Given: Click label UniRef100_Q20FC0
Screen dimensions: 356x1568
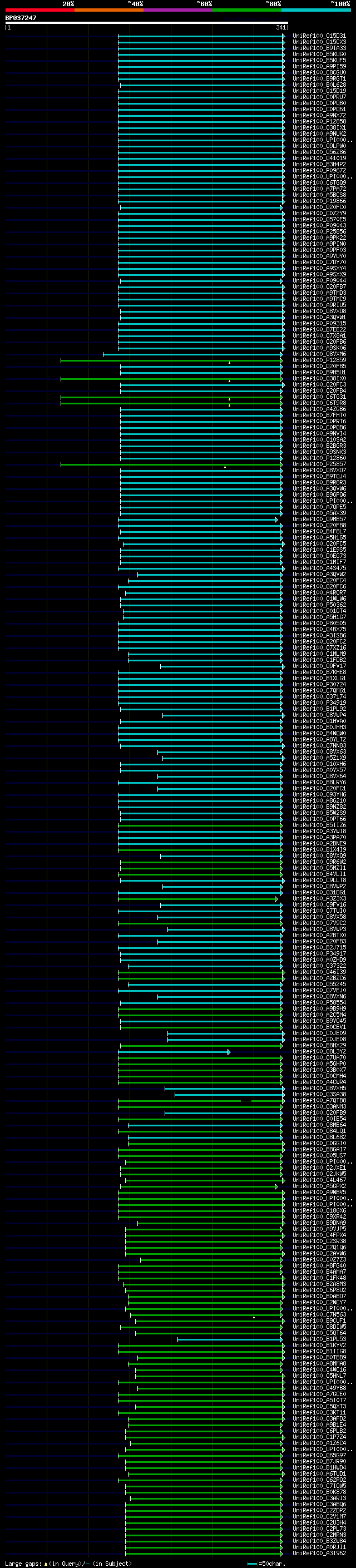Looking at the screenshot, I should (319, 207).
